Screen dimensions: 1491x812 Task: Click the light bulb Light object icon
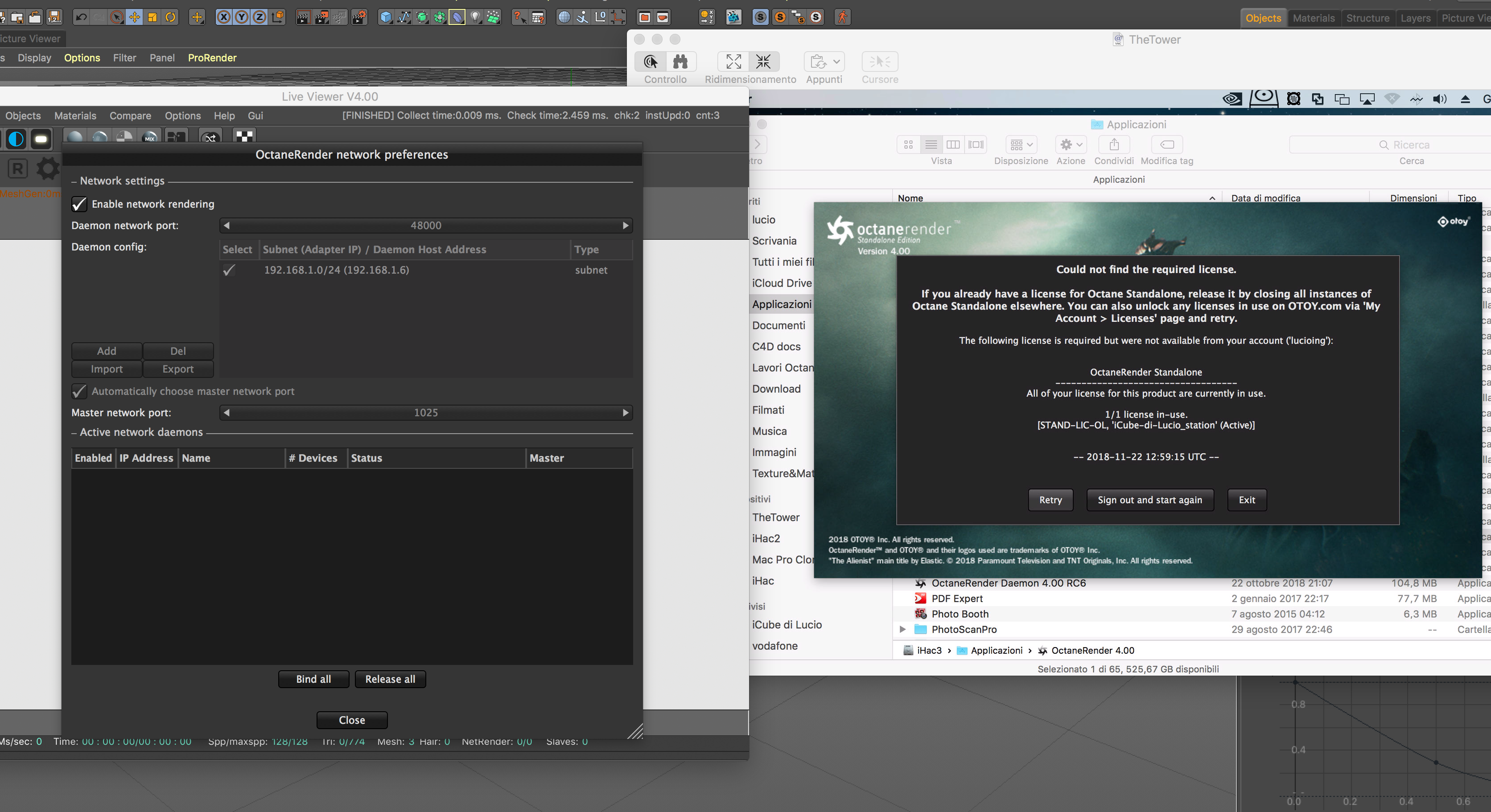475,17
